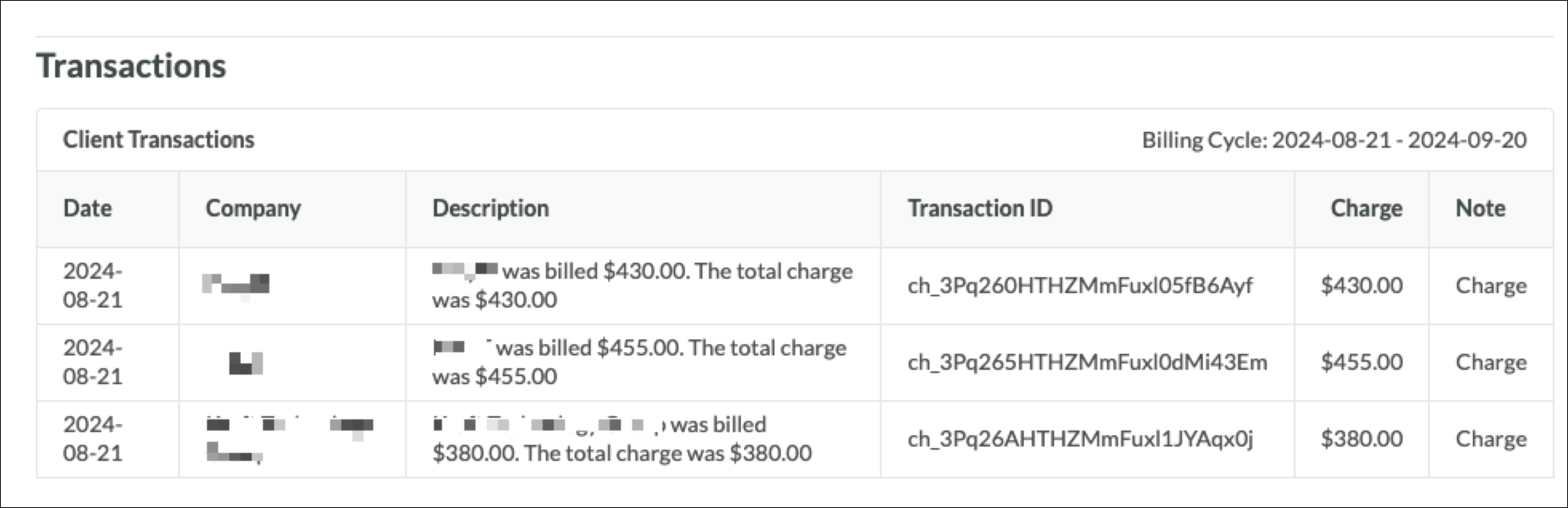Click the $430.00 charge amount cell
Image resolution: width=1568 pixels, height=508 pixels.
point(1362,285)
